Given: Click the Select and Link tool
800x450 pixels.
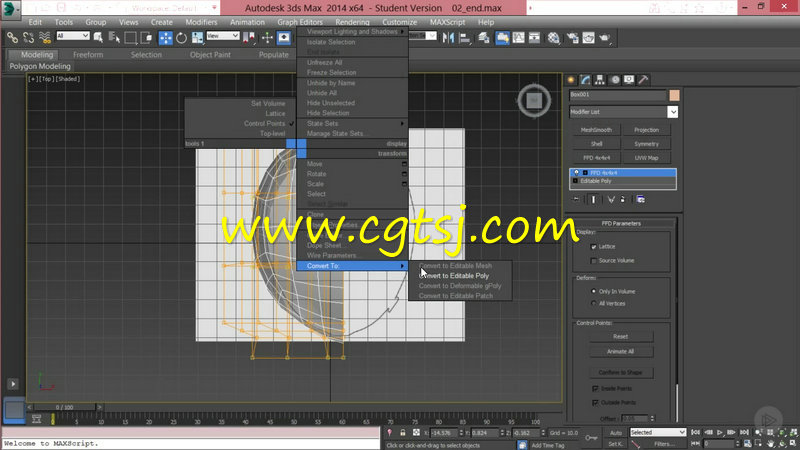Looking at the screenshot, I should [12, 37].
